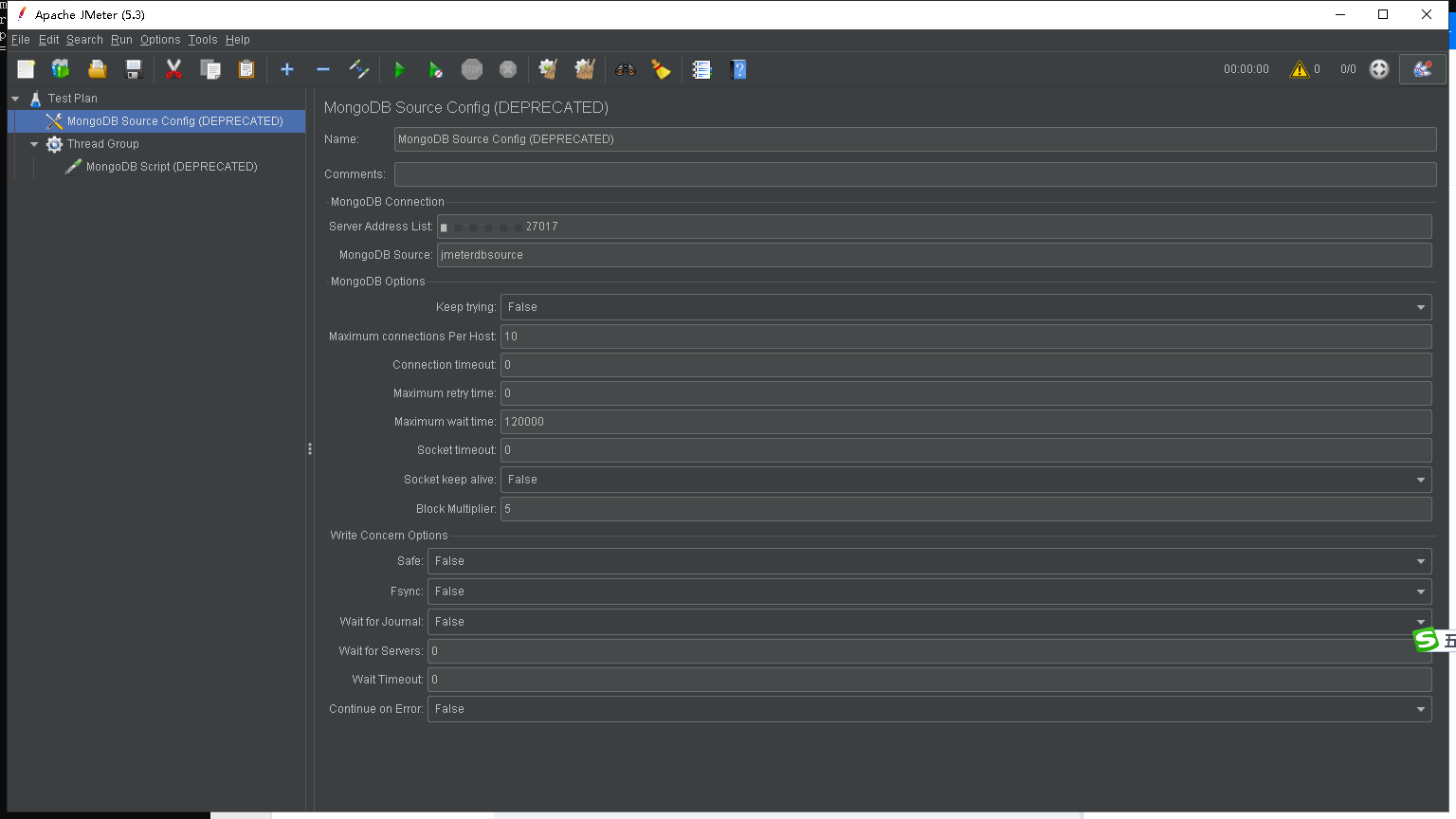Click the Sogou input method icon
Screen dimensions: 1456x819
(x=1426, y=641)
